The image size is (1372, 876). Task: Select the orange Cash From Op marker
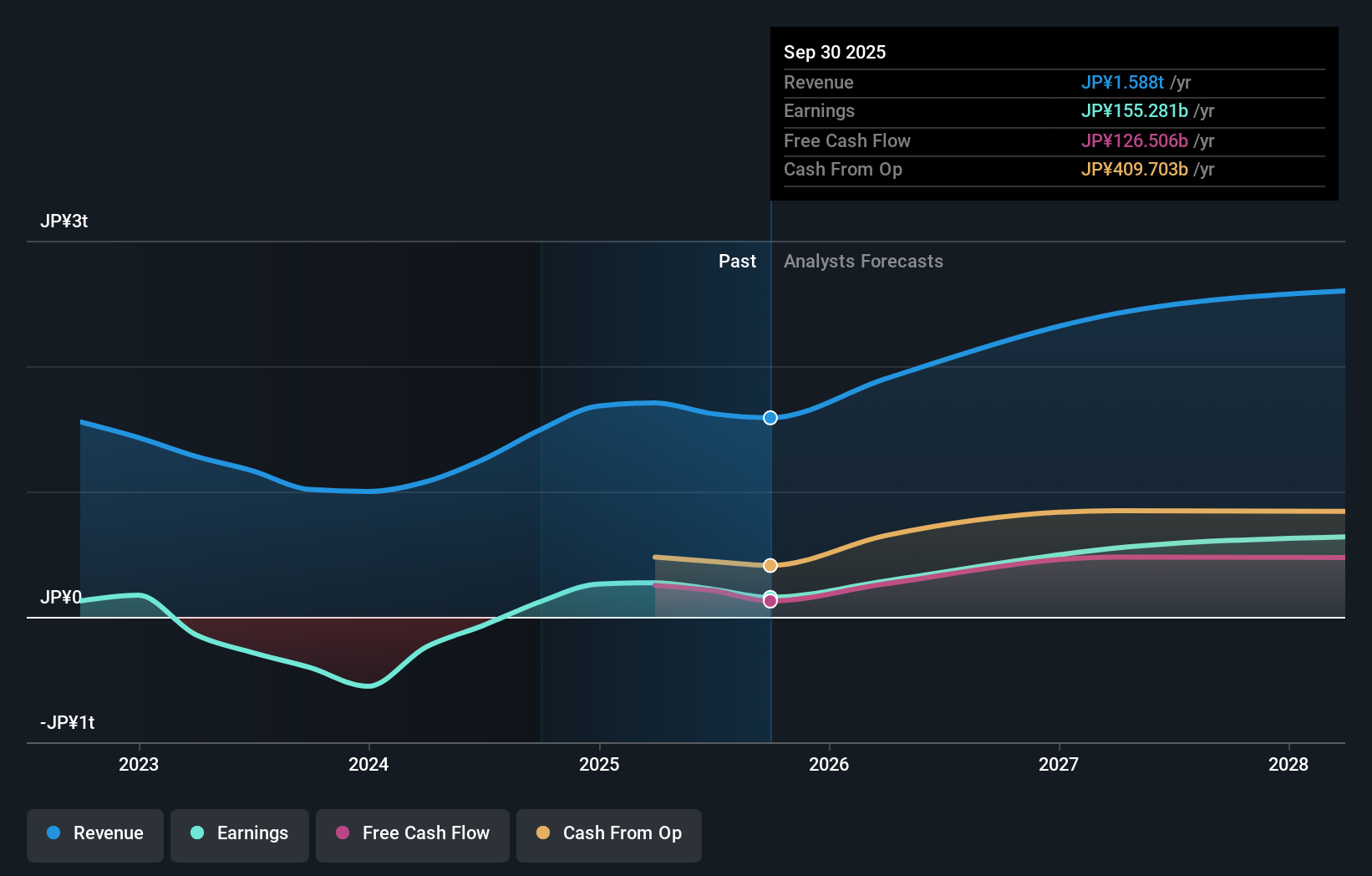point(770,565)
